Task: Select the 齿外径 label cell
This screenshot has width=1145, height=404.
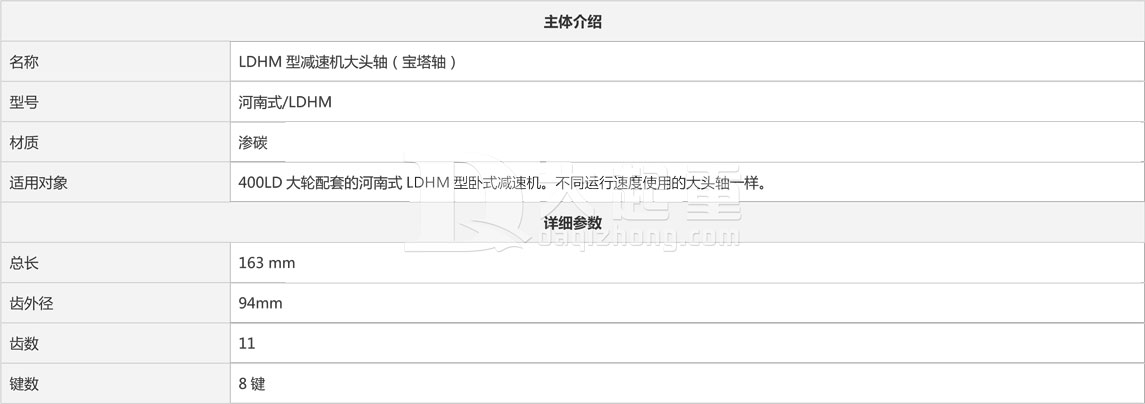Action: [115, 302]
